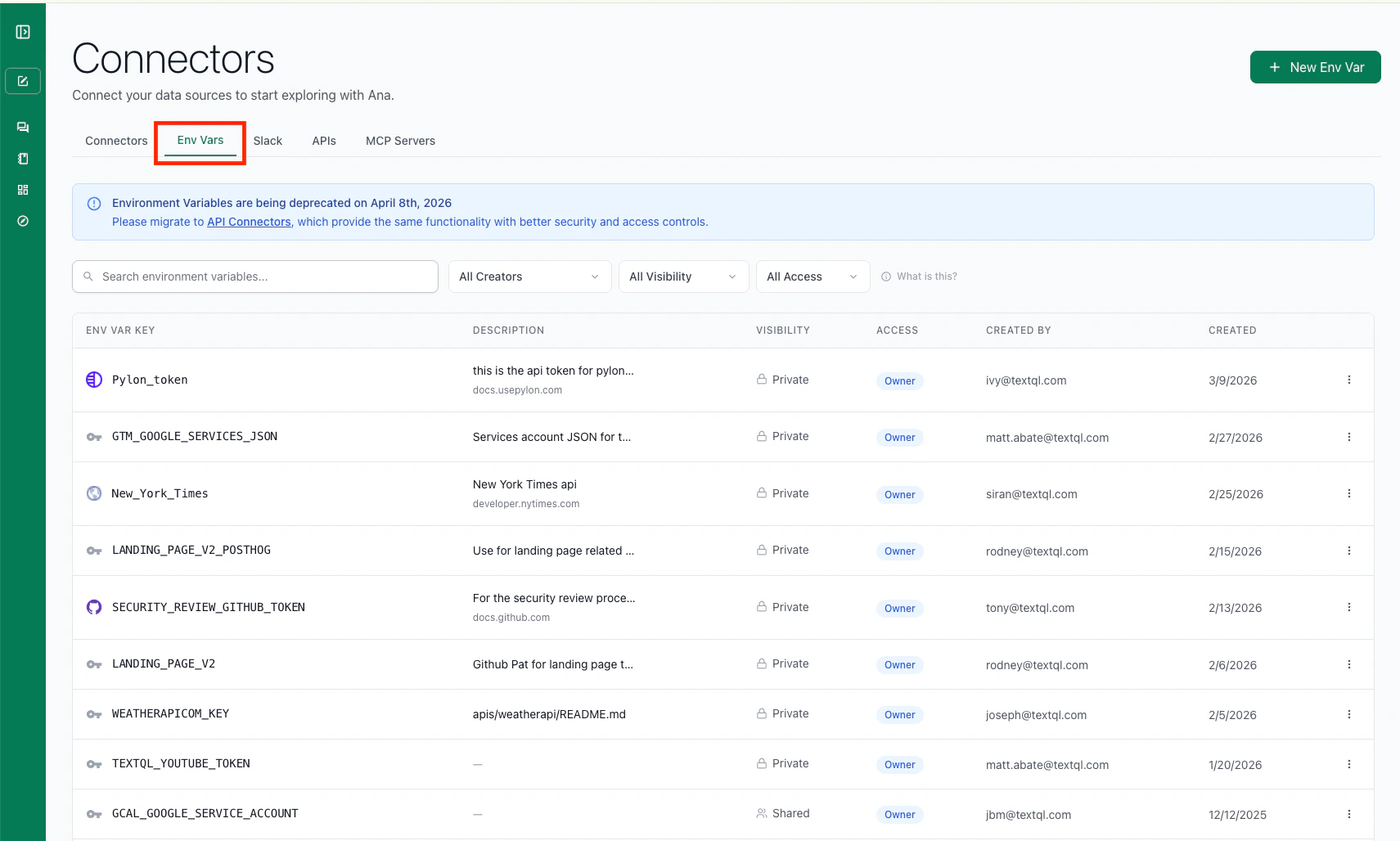This screenshot has width=1400, height=841.
Task: Click the ENV VAR KEY column header
Action: [120, 331]
